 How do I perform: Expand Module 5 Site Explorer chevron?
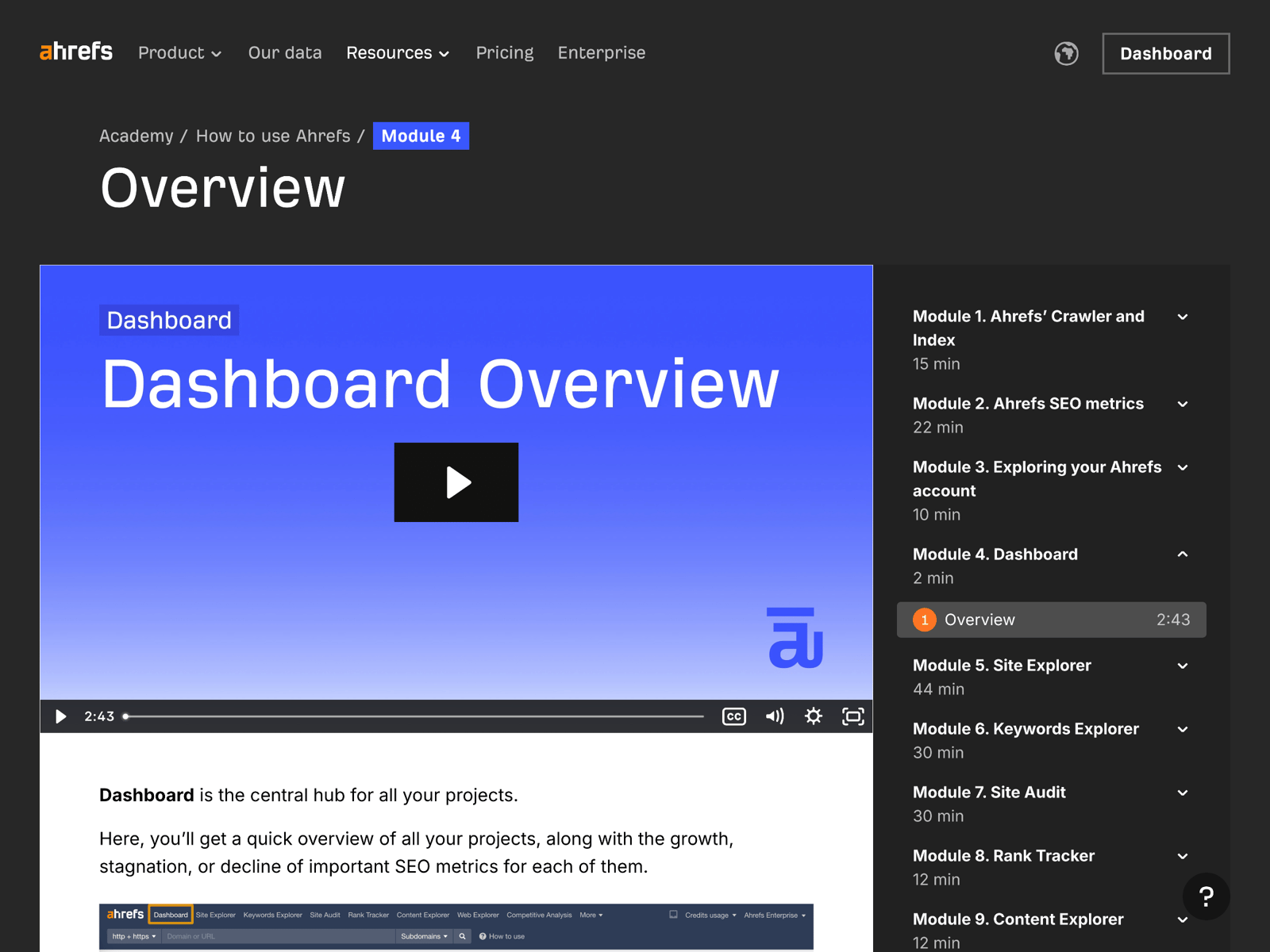point(1183,666)
